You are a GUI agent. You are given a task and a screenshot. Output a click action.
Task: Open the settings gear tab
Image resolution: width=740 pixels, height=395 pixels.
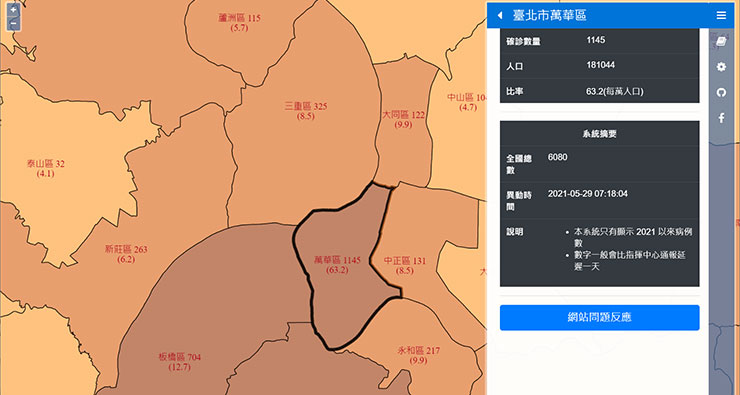tap(721, 67)
